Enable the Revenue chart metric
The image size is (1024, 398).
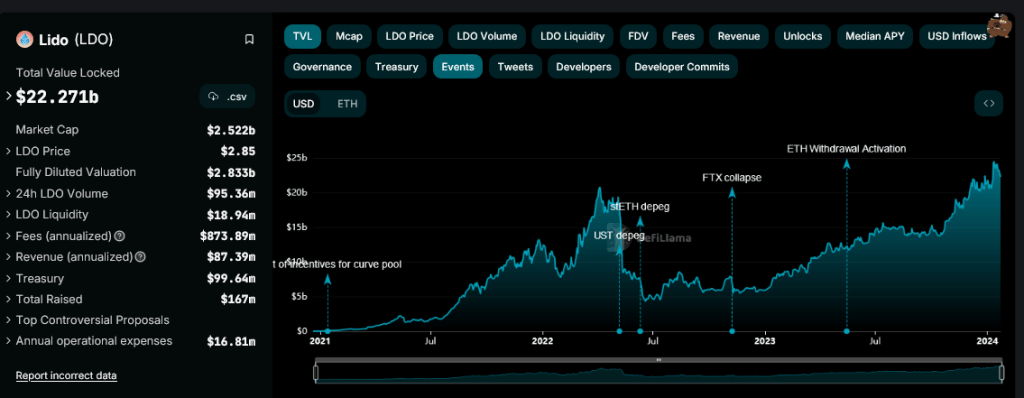coord(739,36)
